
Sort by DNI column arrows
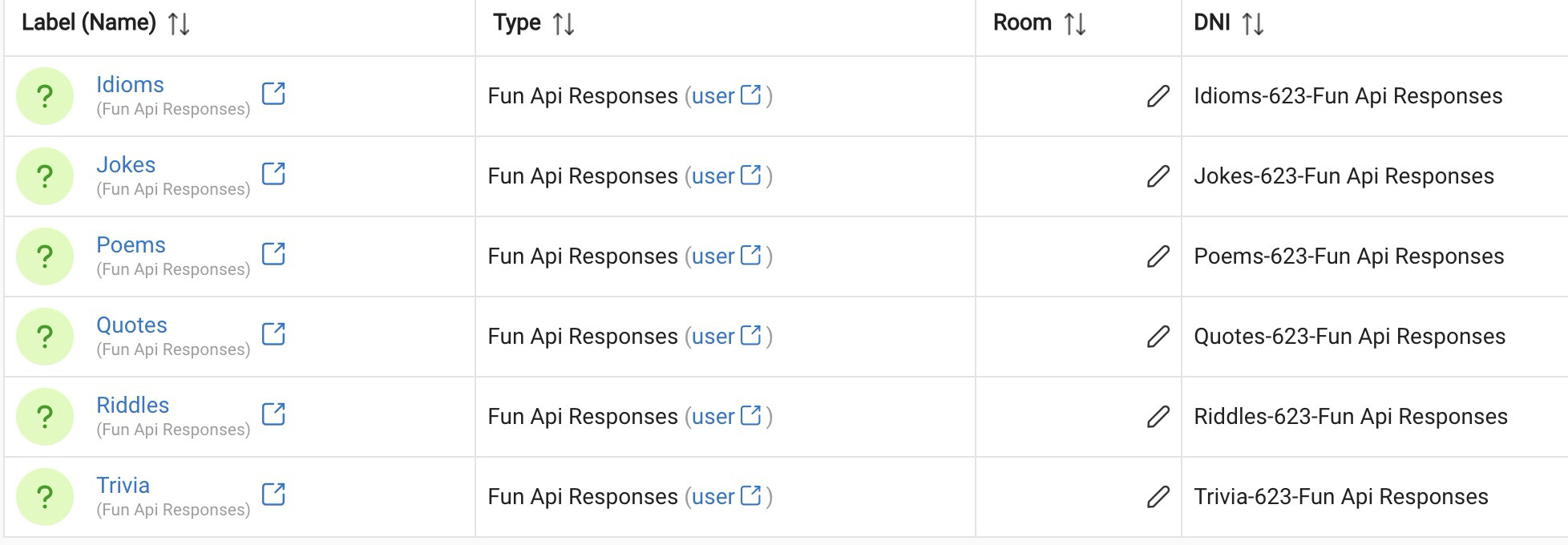1253,24
